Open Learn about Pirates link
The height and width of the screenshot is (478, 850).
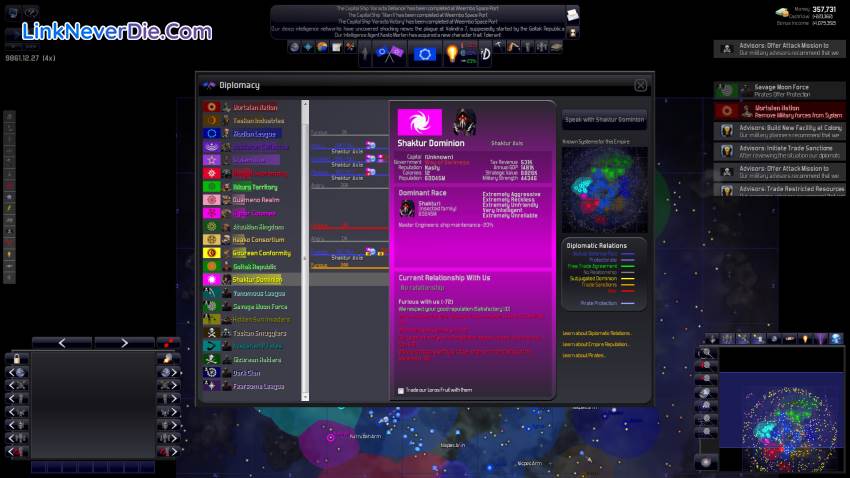coord(584,356)
